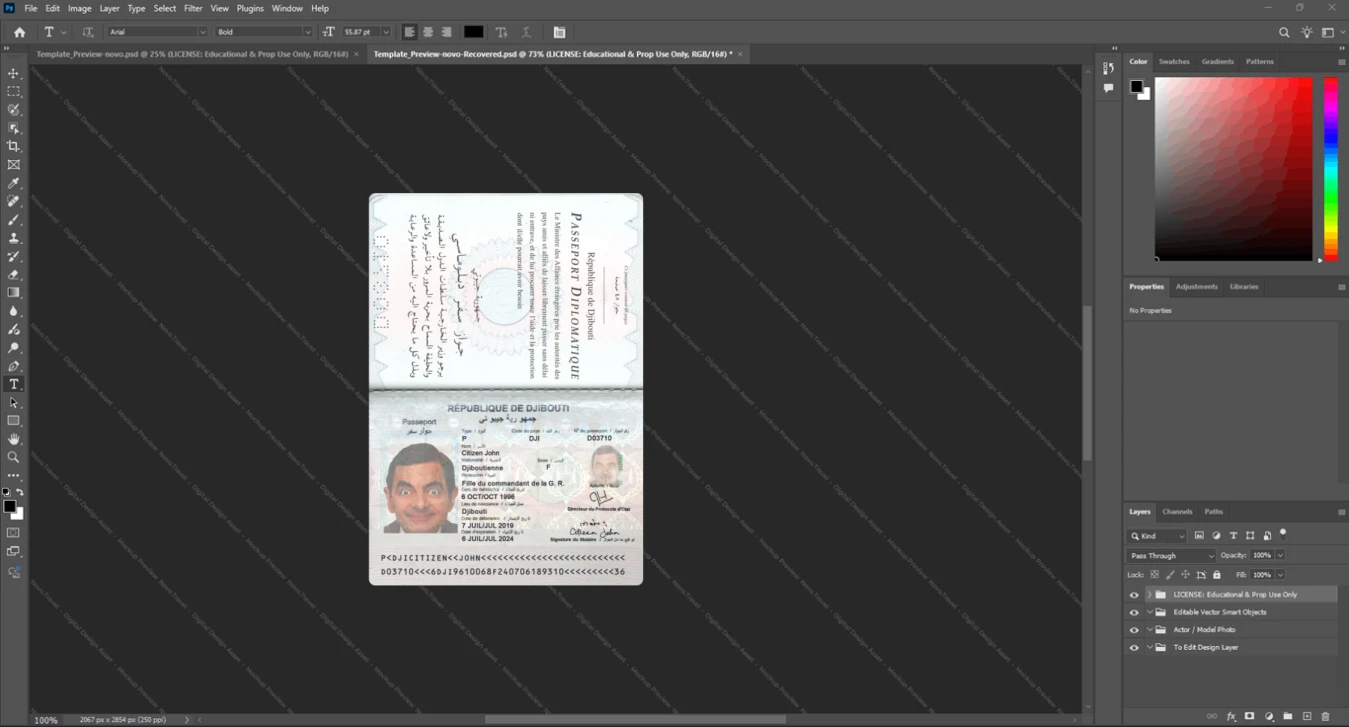
Task: Click the Opacity 100% input field
Action: pos(1262,555)
